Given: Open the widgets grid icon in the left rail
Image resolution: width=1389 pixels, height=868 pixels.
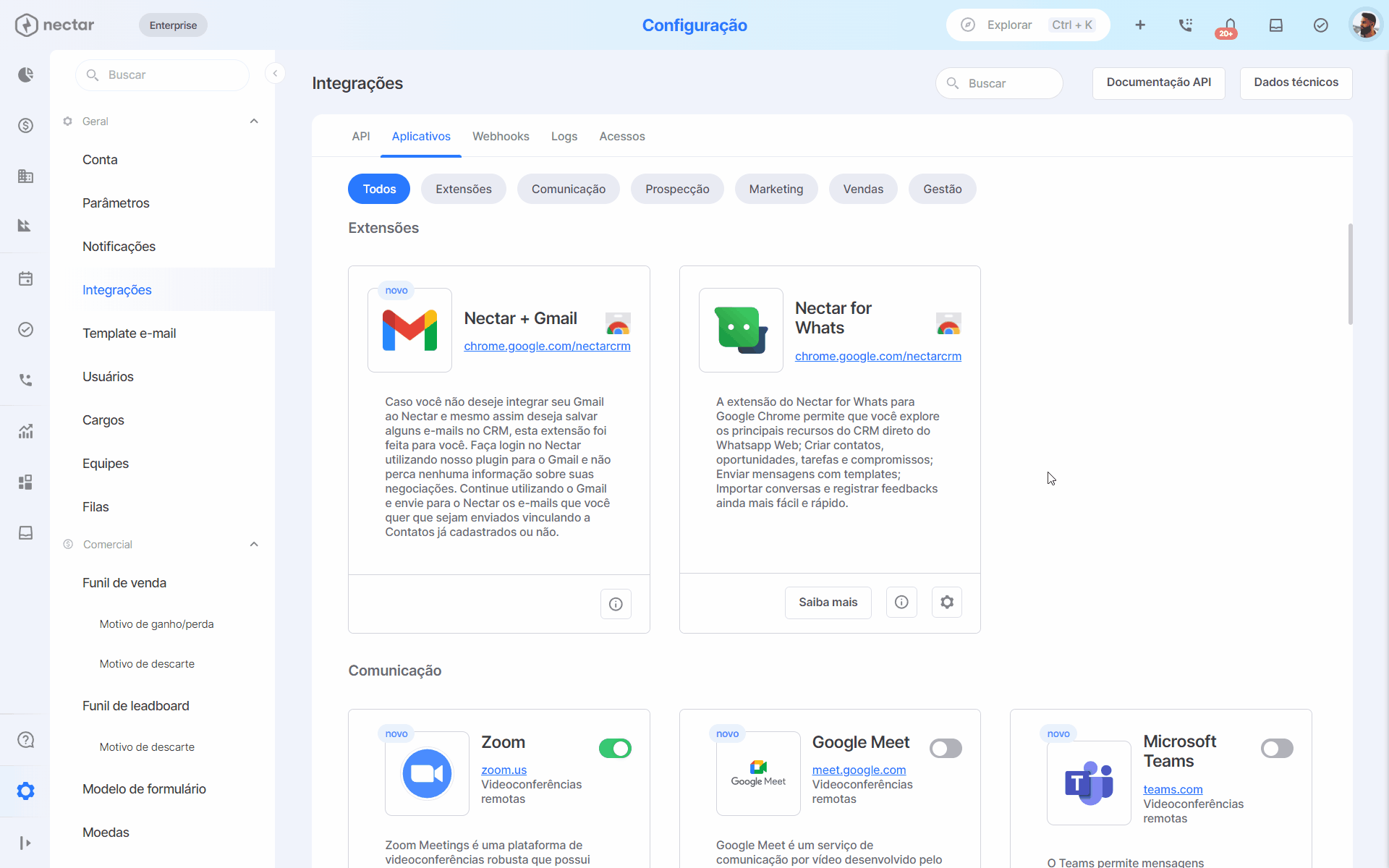Looking at the screenshot, I should tap(25, 482).
